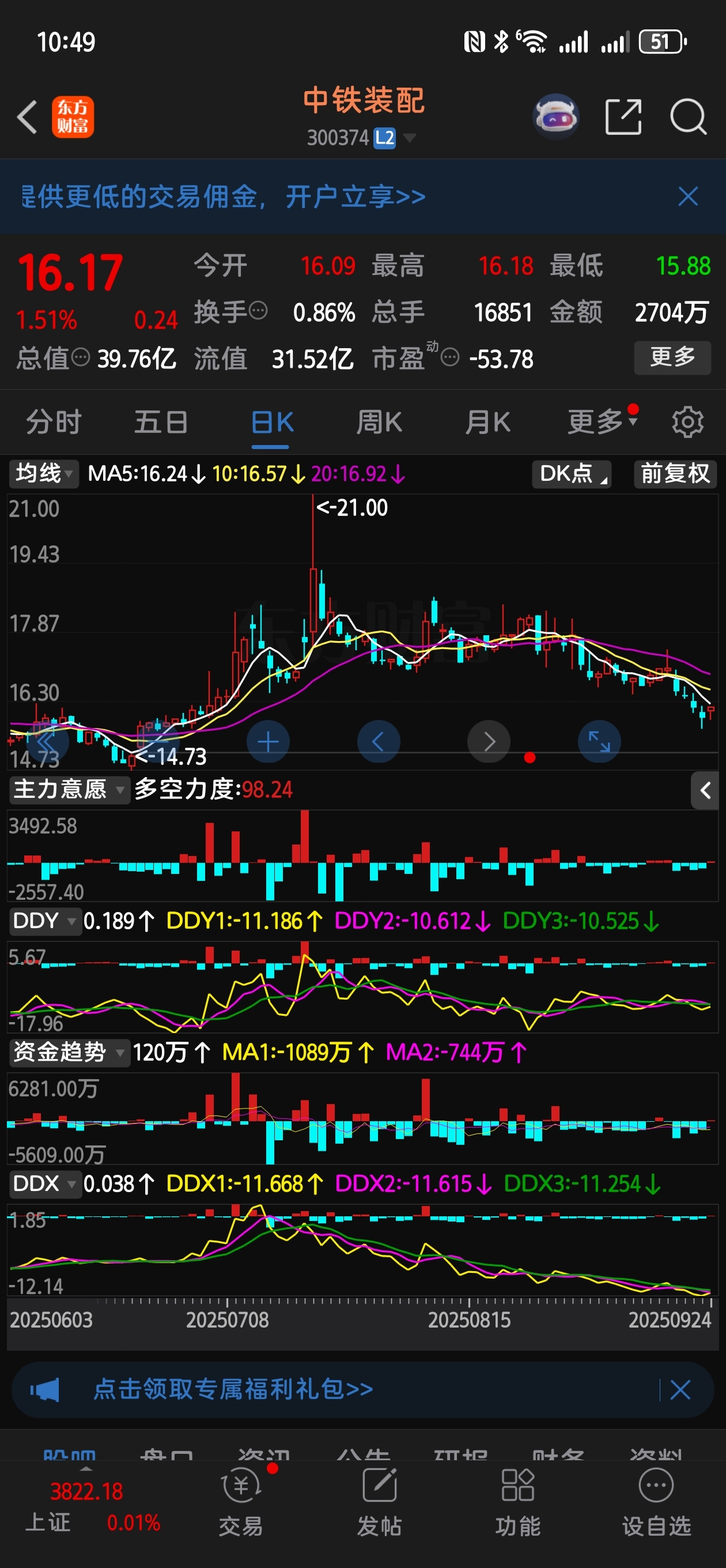
Task: Tap the L2 badge
Action: (384, 138)
